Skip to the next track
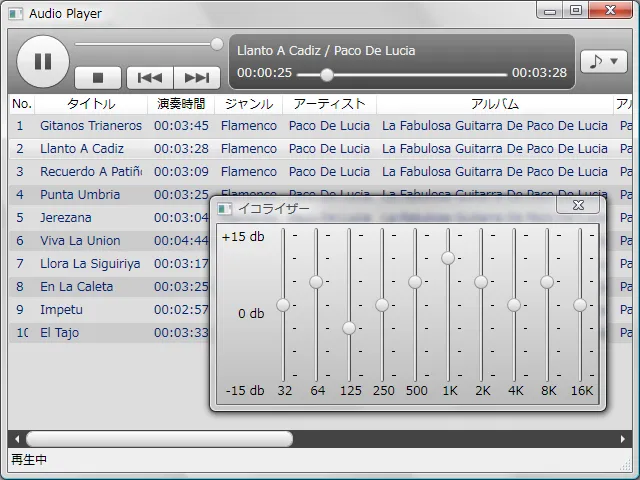This screenshot has height=480, width=640. [x=197, y=78]
